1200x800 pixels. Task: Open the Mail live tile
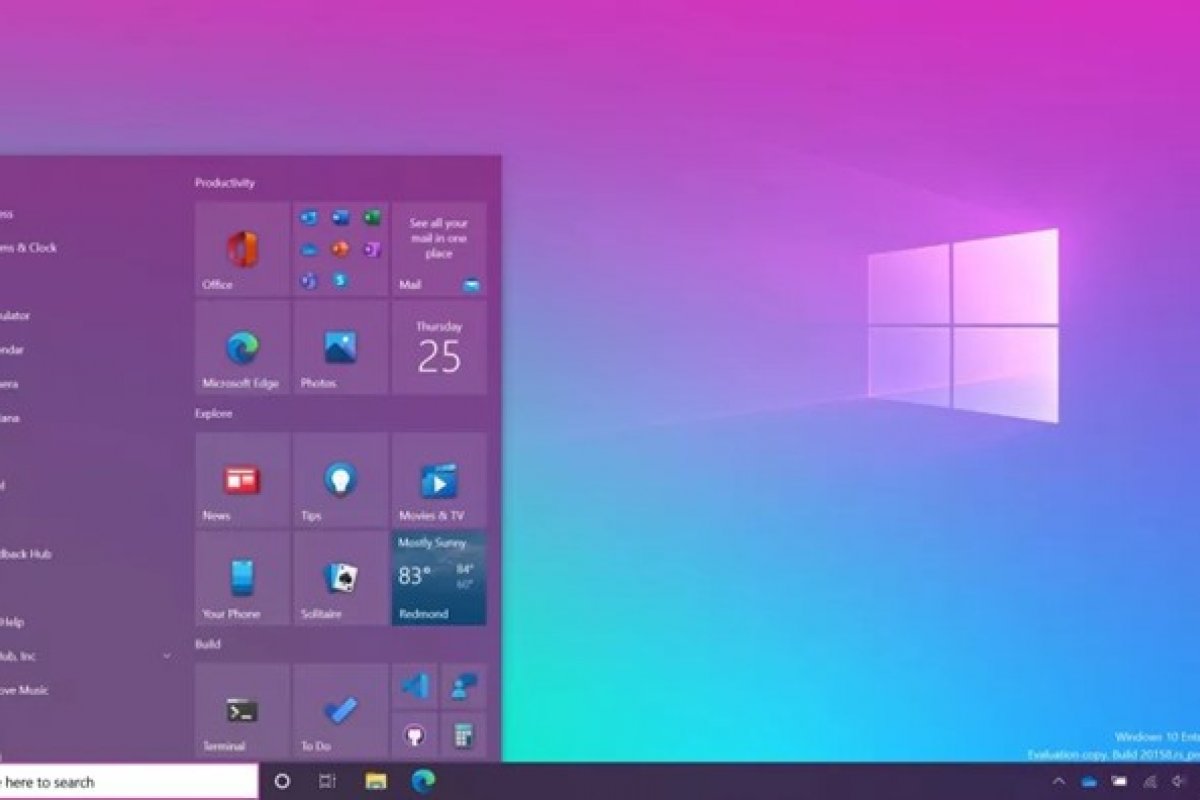point(439,249)
